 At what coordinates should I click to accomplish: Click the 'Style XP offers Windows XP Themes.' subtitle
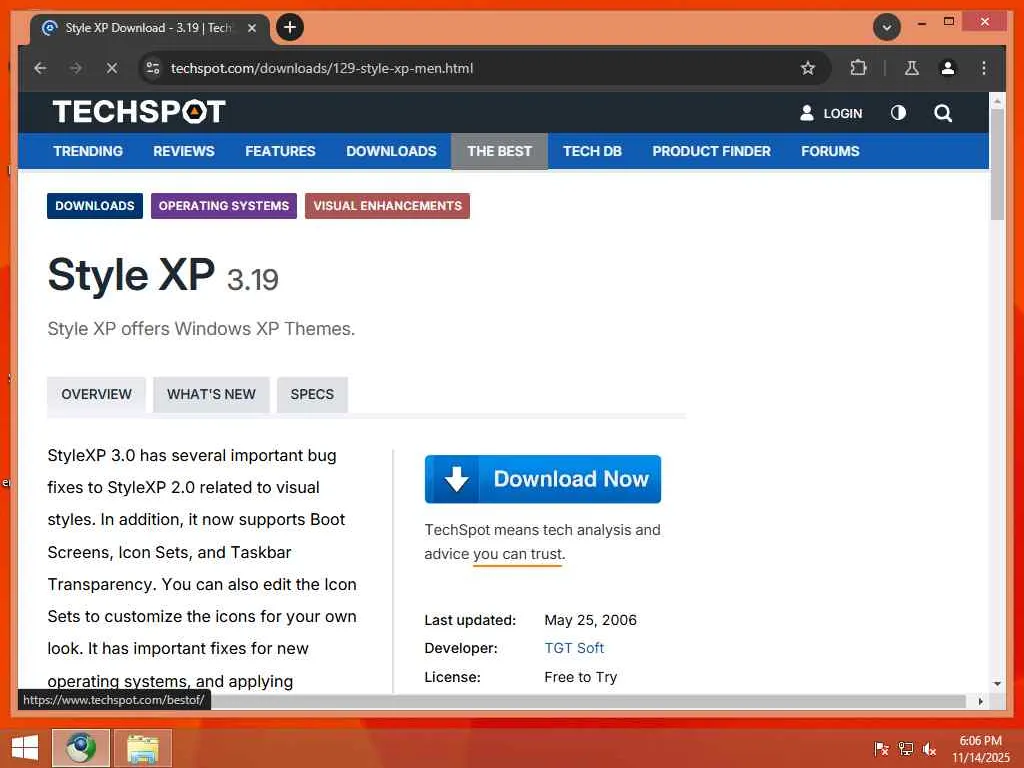pos(201,328)
